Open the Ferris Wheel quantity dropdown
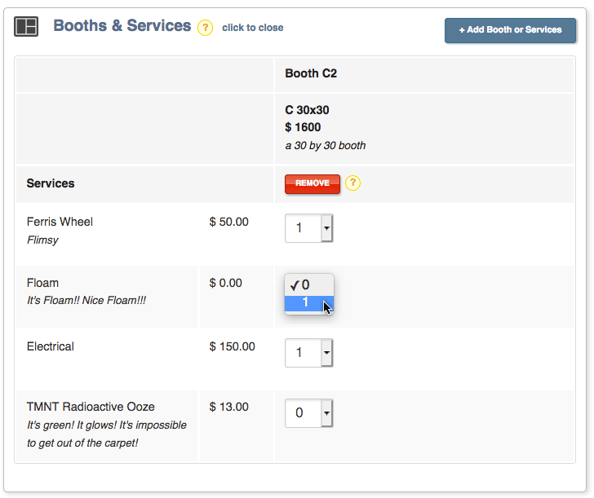This screenshot has width=594, height=498. pos(309,228)
